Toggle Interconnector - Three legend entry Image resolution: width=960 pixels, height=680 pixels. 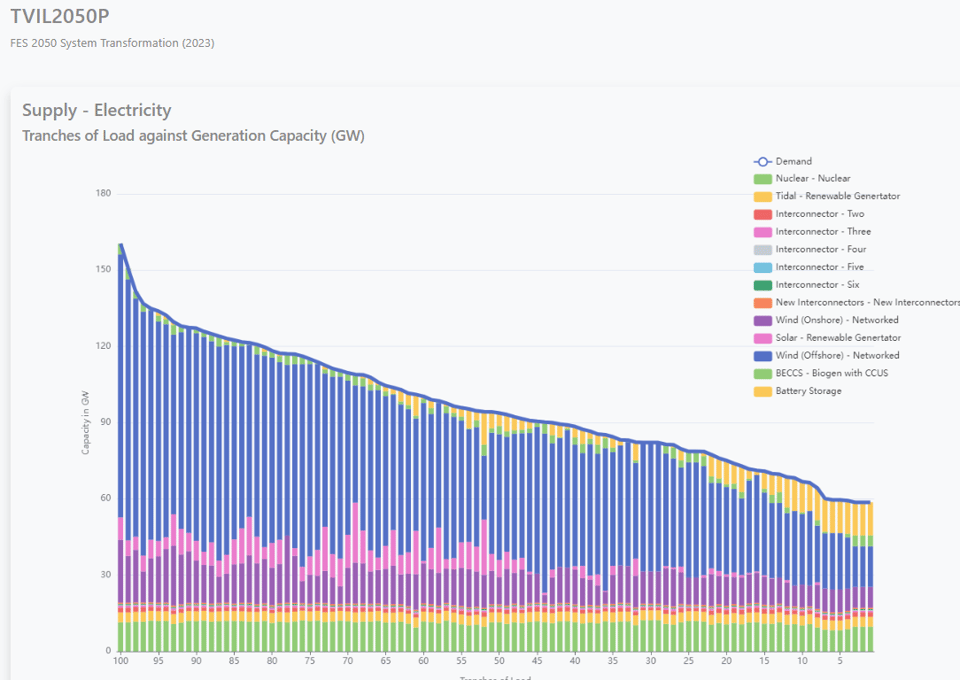pyautogui.click(x=812, y=232)
